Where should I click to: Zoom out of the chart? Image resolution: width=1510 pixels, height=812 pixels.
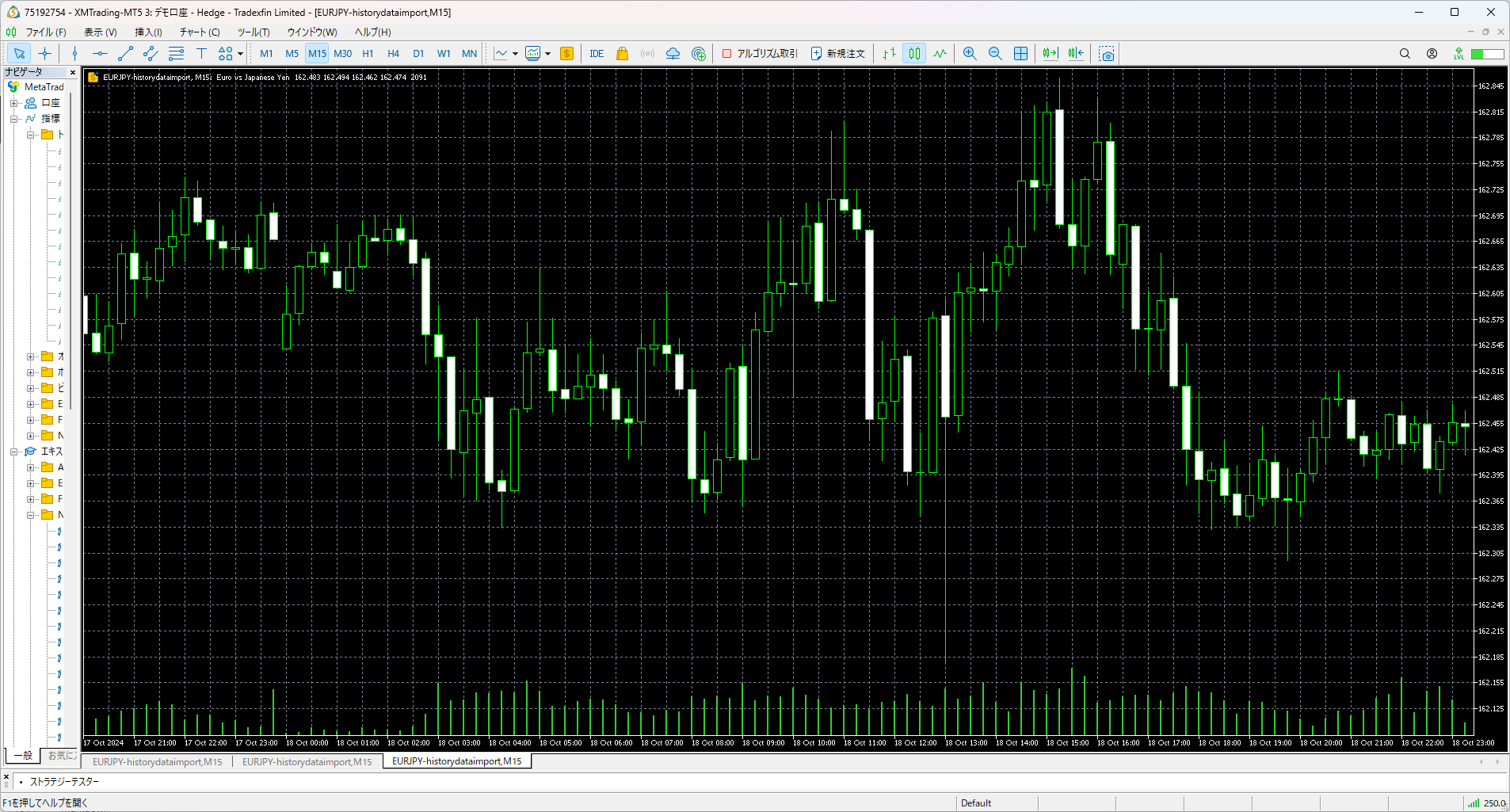point(995,53)
